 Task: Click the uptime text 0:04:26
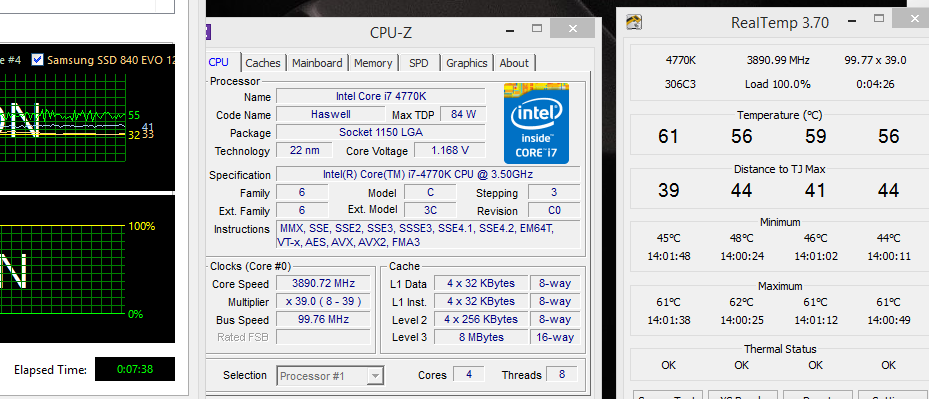pos(875,84)
